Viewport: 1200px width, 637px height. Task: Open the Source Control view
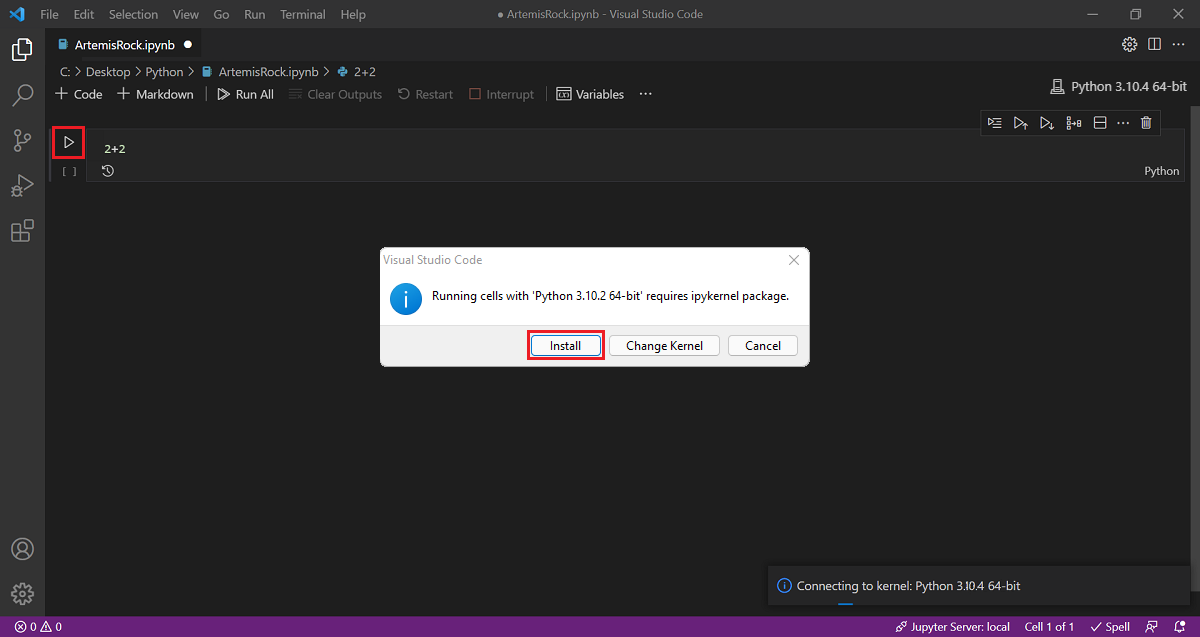coord(22,140)
